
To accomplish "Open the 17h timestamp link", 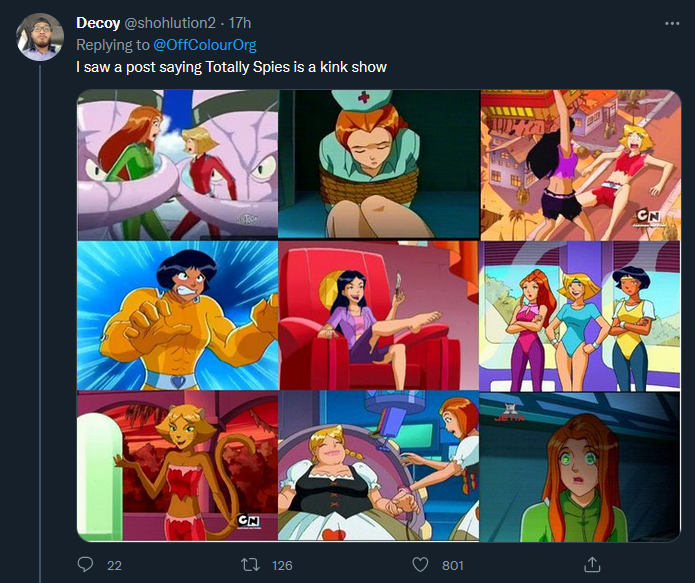I will coord(240,23).
